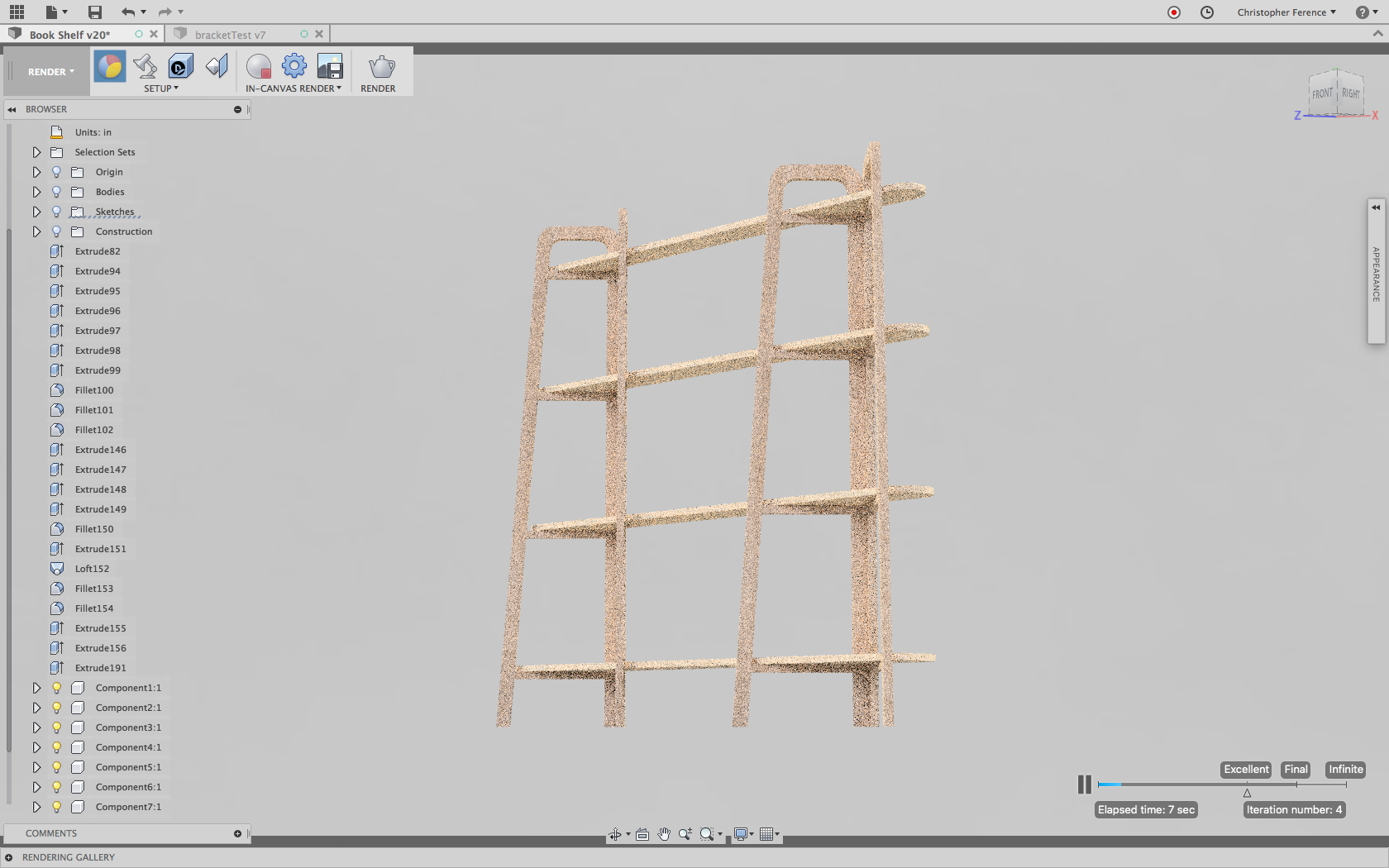Expand the Construction folder
Screen dimensions: 1389x868
[x=36, y=231]
